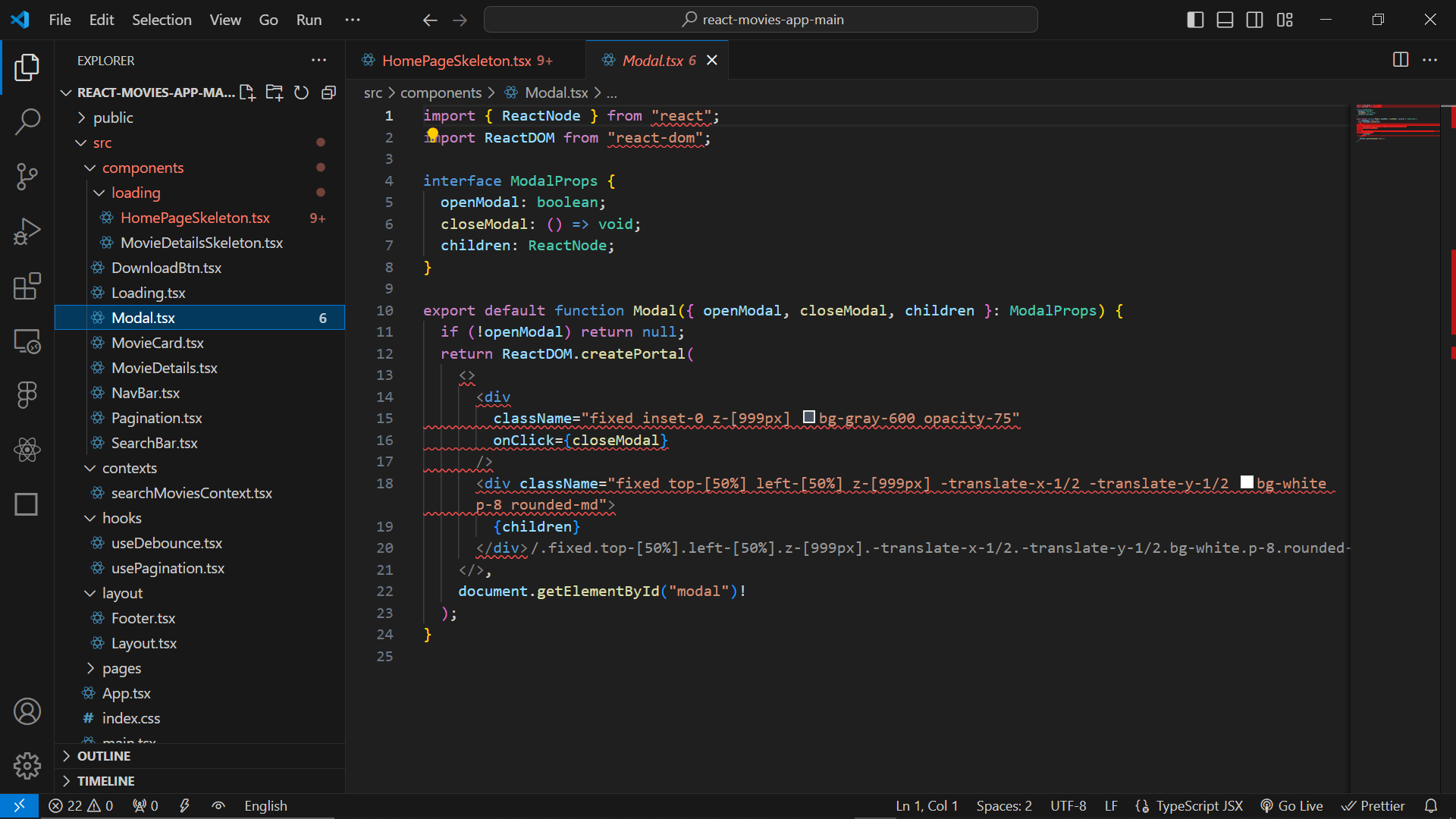Click the New File icon in Explorer
The height and width of the screenshot is (819, 1456).
[x=247, y=93]
